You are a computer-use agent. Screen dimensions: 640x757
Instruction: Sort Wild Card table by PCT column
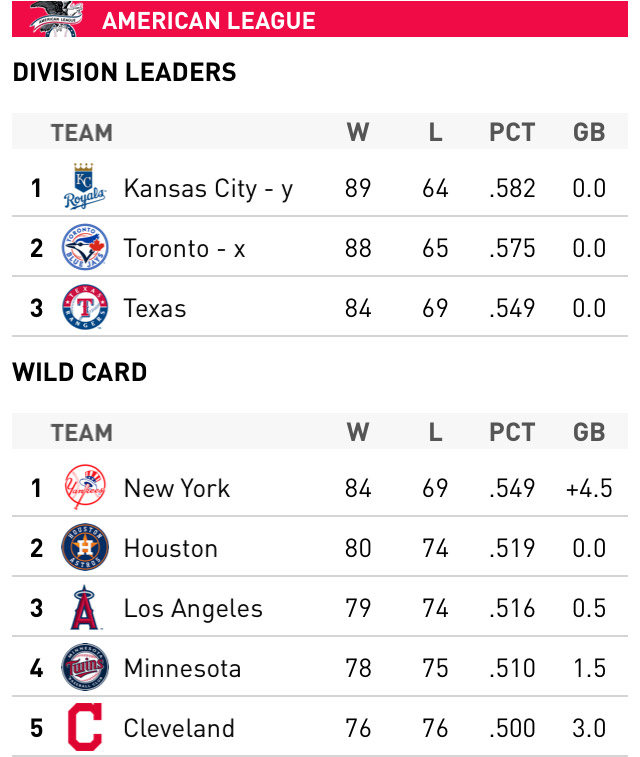coord(512,432)
